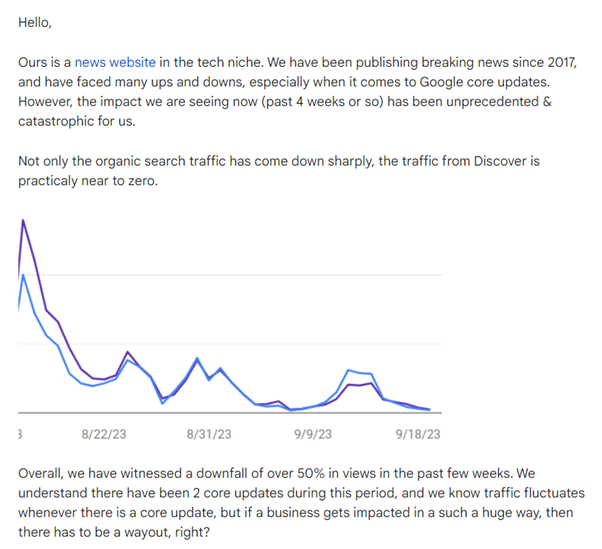Click the purple line's tallest peak at chart start

pos(23,220)
